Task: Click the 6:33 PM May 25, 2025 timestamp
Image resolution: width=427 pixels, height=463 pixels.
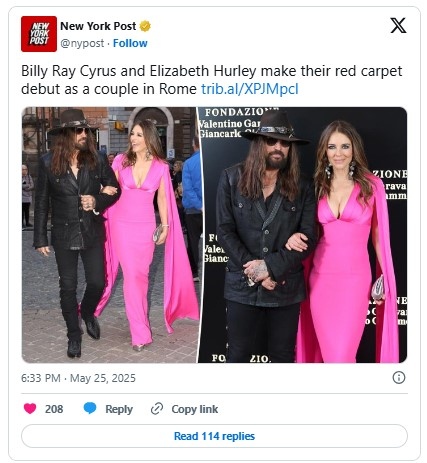Action: tap(78, 378)
